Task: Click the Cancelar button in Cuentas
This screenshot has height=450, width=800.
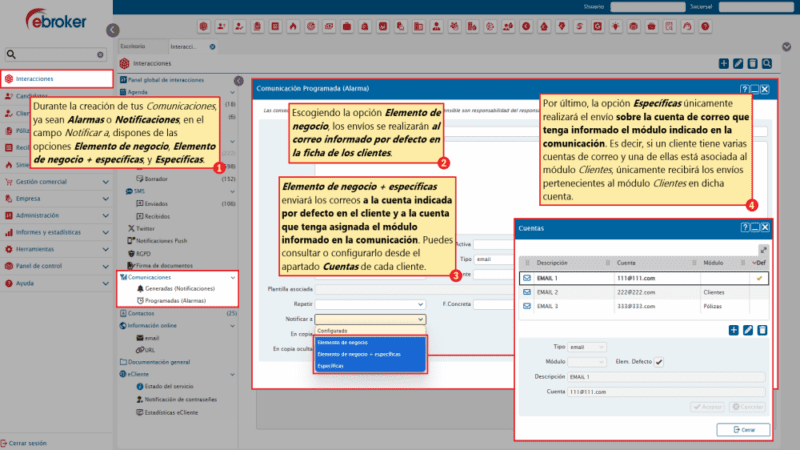Action: point(747,407)
